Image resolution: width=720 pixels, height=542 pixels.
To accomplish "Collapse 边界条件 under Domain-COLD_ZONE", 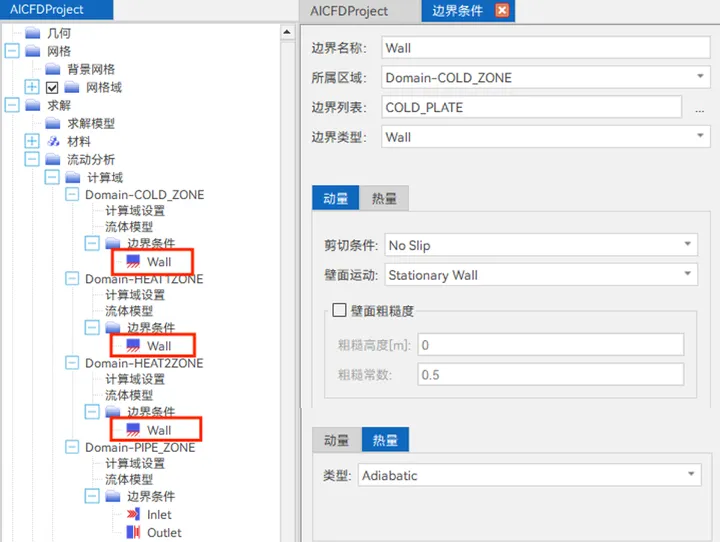I will (x=92, y=243).
